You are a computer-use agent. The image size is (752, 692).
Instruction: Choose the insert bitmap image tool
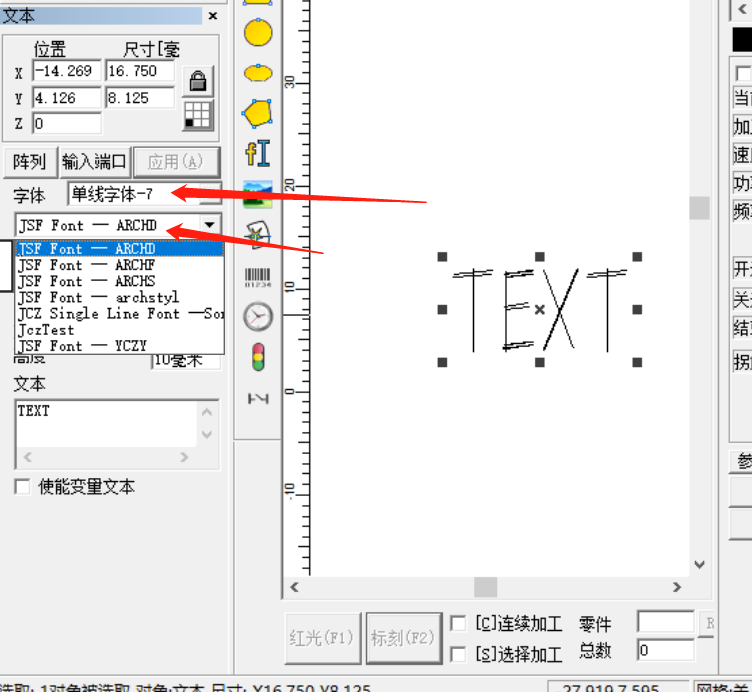click(258, 194)
